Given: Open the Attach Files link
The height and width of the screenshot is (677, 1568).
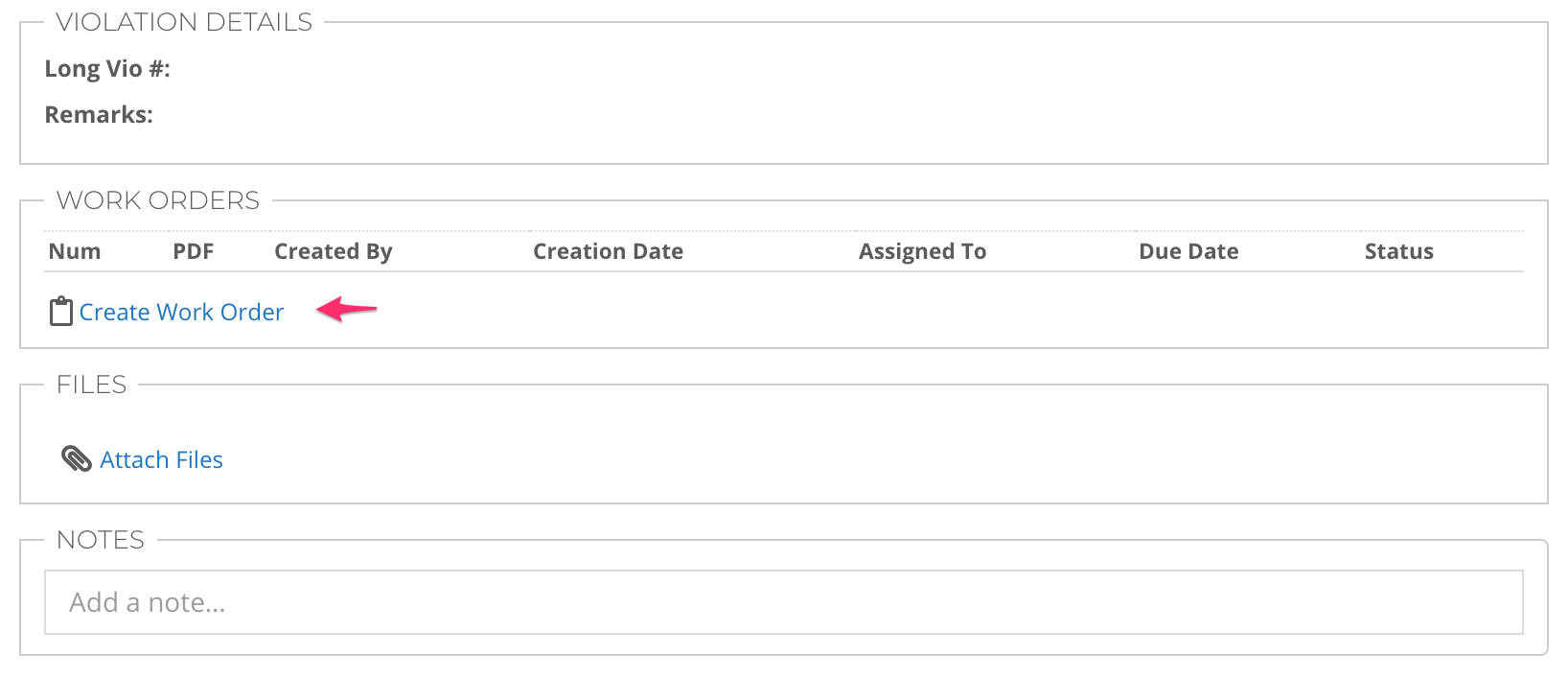Looking at the screenshot, I should point(161,460).
